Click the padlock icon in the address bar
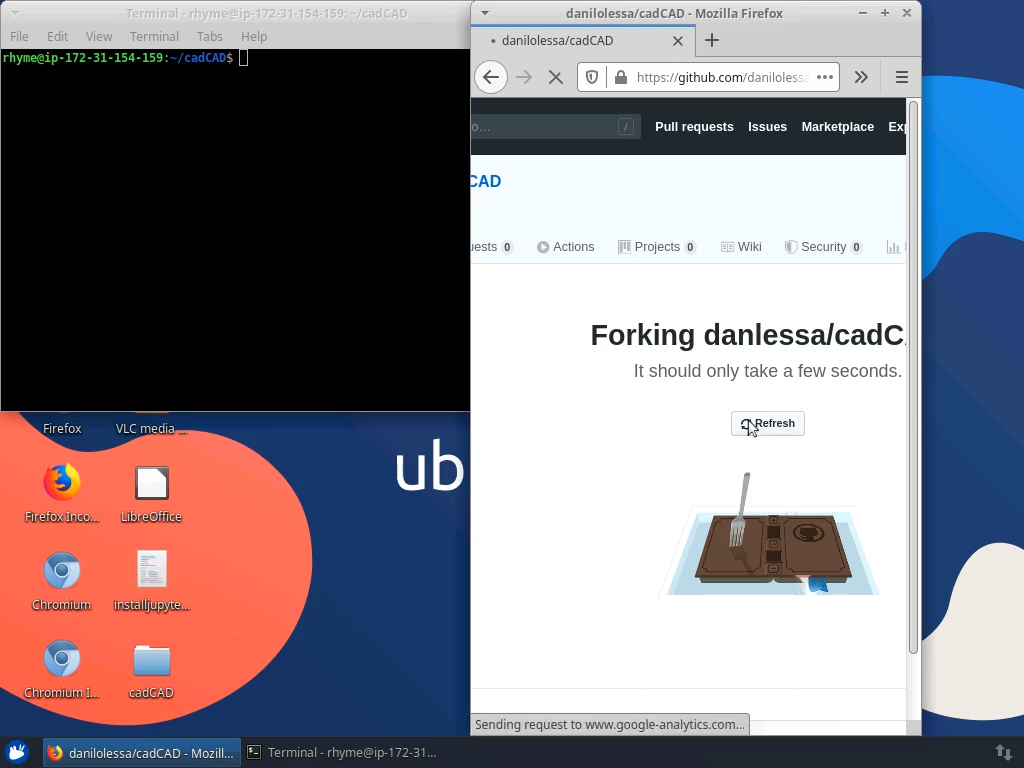Image resolution: width=1024 pixels, height=768 pixels. (620, 77)
